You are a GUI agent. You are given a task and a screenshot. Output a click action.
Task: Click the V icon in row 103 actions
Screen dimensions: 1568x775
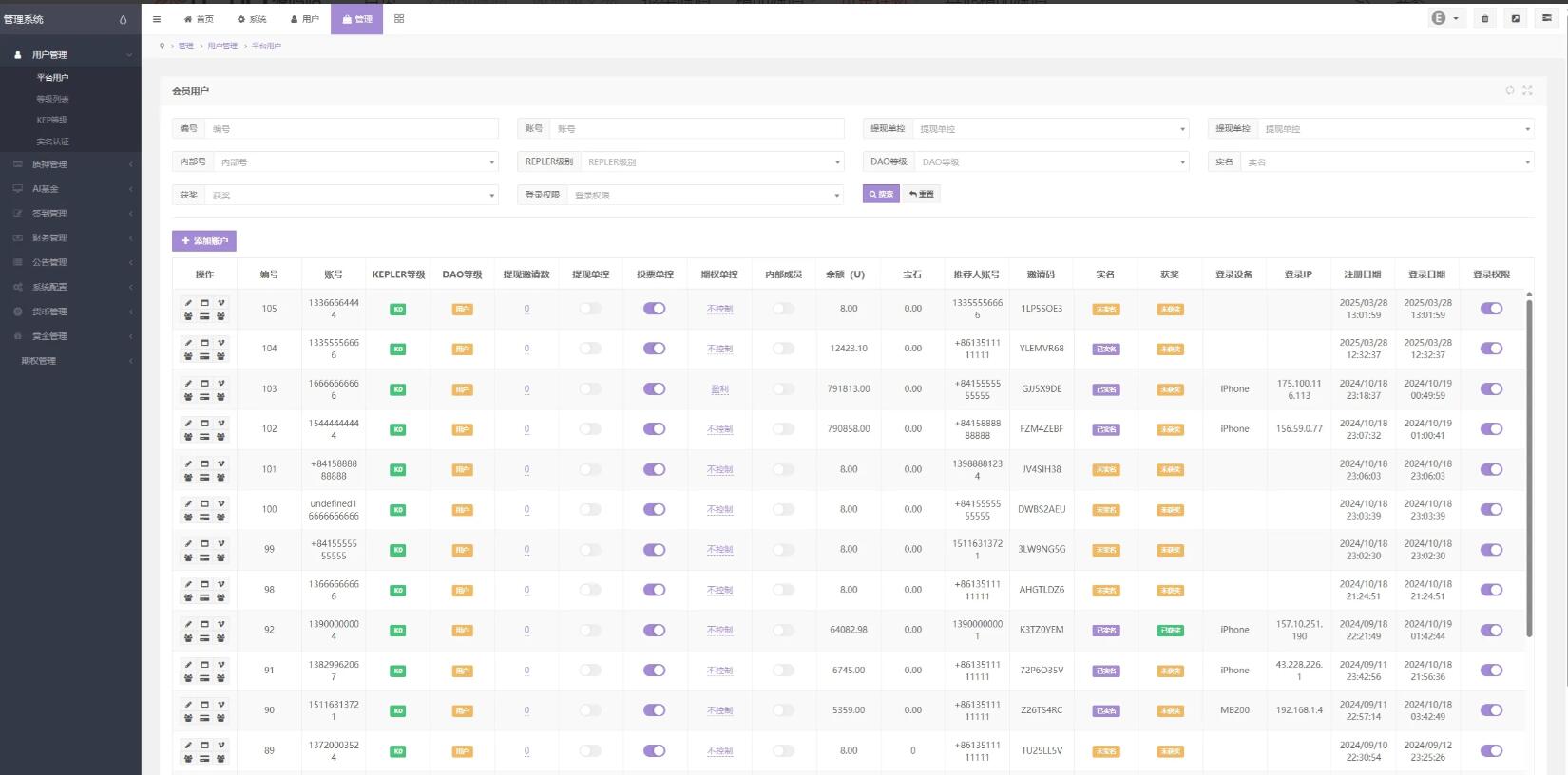[220, 384]
